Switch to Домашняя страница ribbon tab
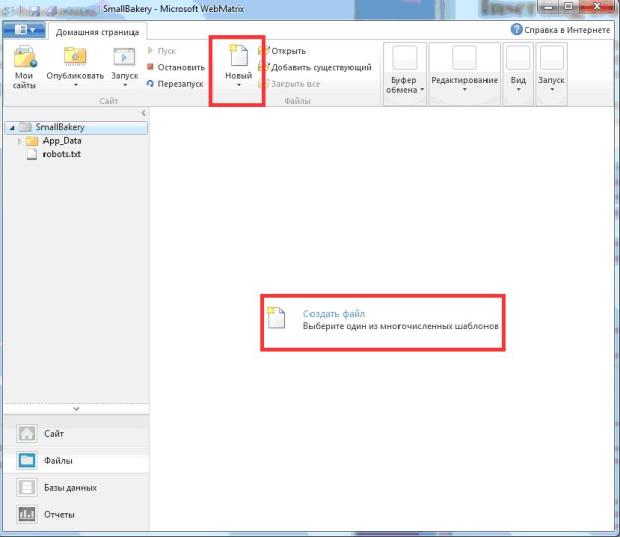Viewport: 620px width, 537px height. click(x=97, y=32)
